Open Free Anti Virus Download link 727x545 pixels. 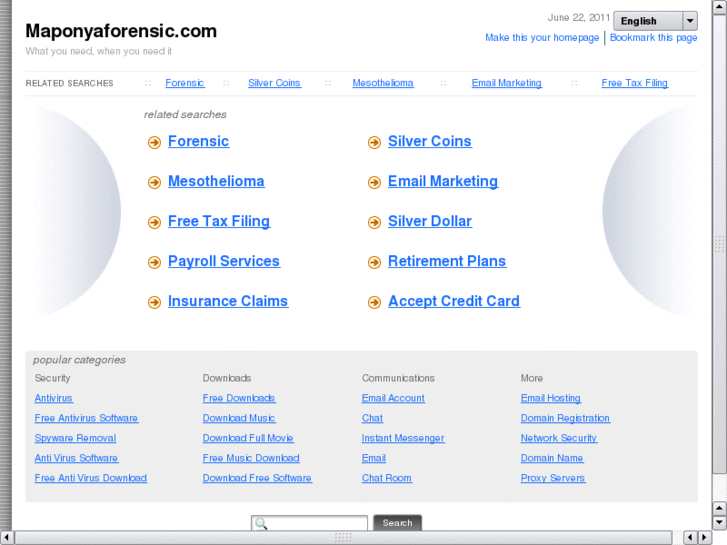(x=90, y=478)
